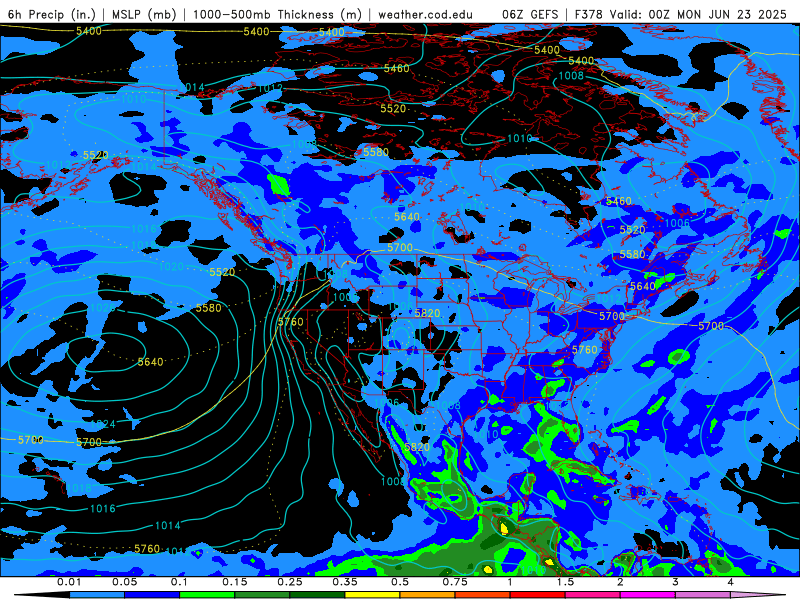Select the '06Z GEFS' model run text
The width and height of the screenshot is (800, 600).
coord(530,14)
